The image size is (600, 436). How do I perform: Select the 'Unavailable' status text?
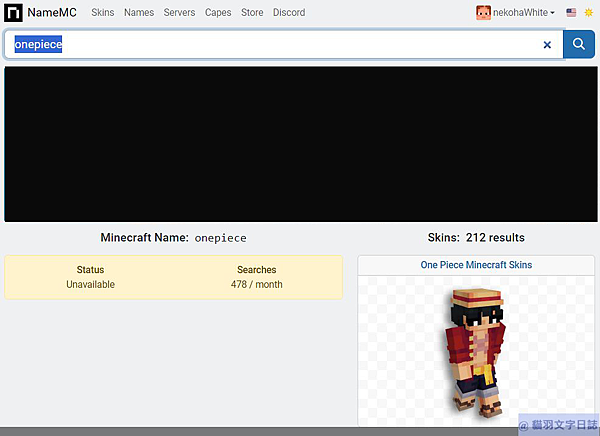90,284
